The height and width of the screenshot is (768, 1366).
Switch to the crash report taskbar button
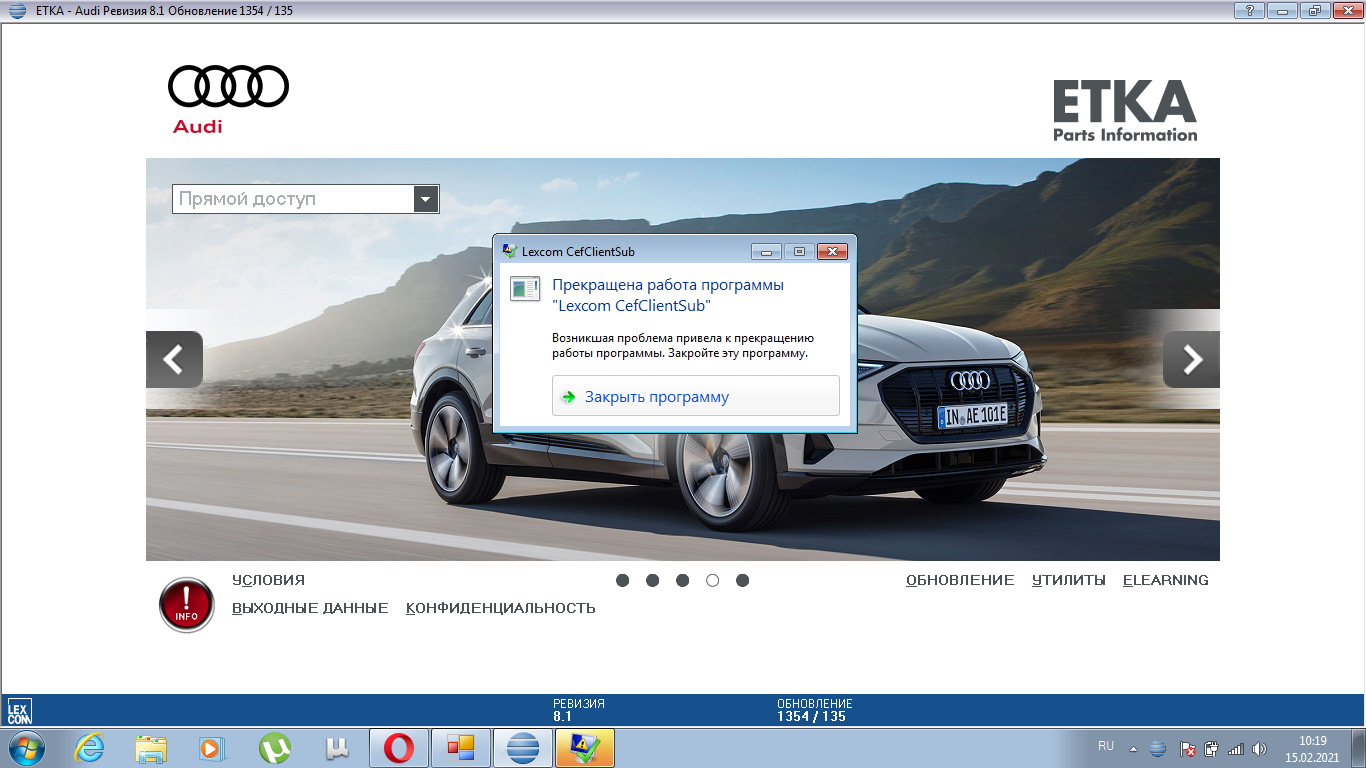pyautogui.click(x=585, y=748)
